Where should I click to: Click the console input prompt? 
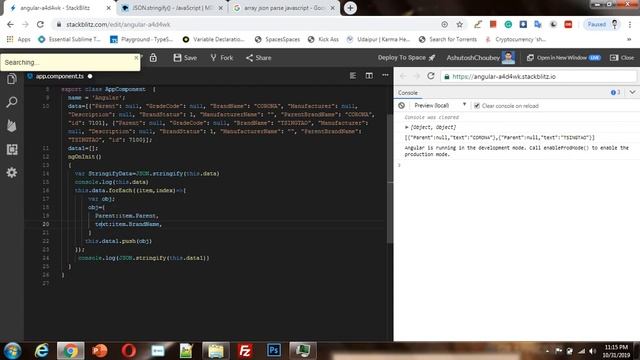pos(517,165)
